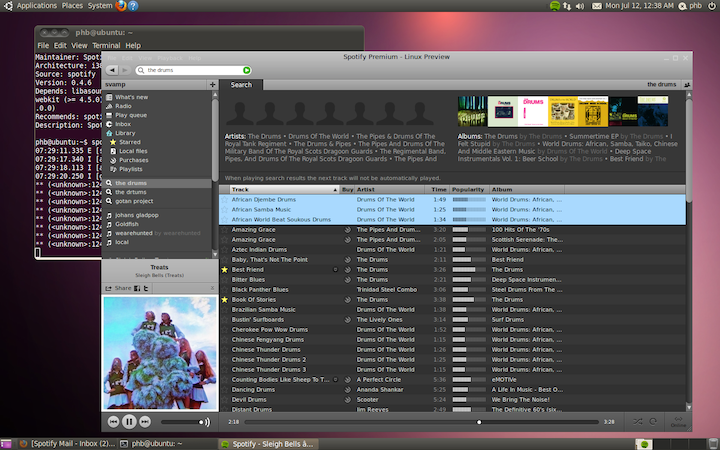
Task: Open the Ubuntu Applications menu
Action: click(36, 6)
